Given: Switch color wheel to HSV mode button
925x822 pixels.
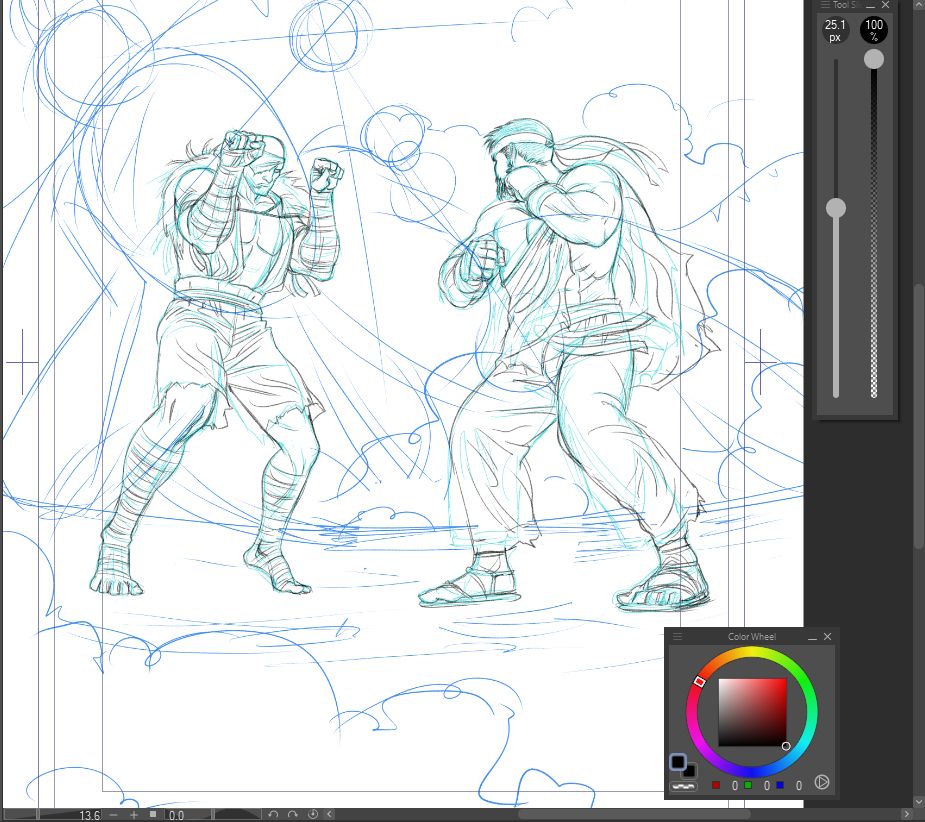Looking at the screenshot, I should (822, 782).
